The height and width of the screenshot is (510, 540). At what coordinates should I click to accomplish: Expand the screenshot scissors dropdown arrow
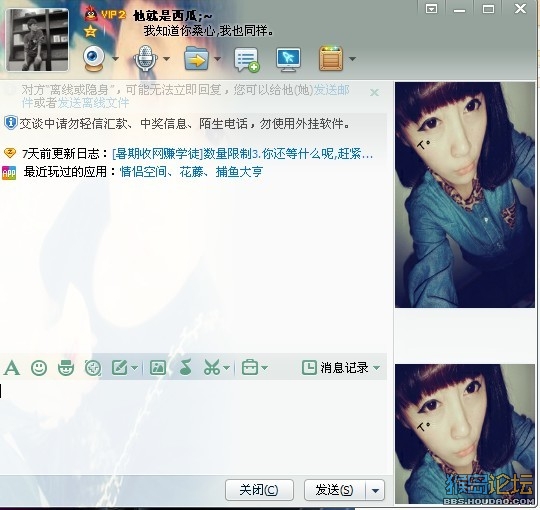[227, 368]
